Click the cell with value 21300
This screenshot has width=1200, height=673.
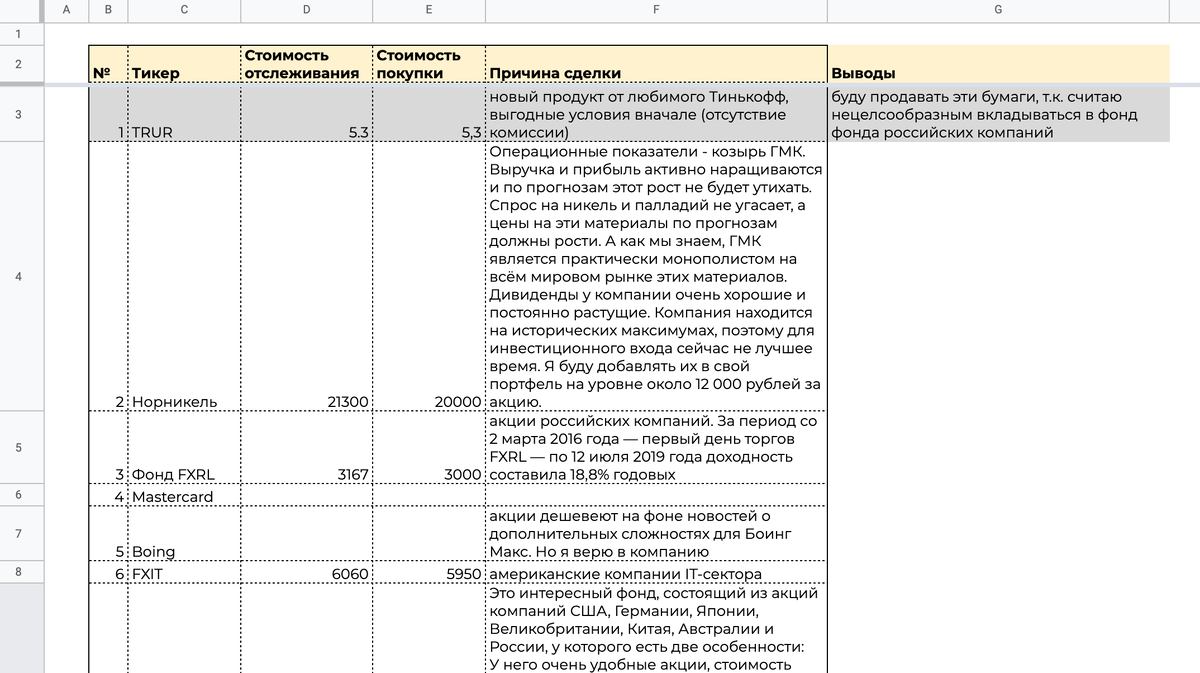[305, 401]
